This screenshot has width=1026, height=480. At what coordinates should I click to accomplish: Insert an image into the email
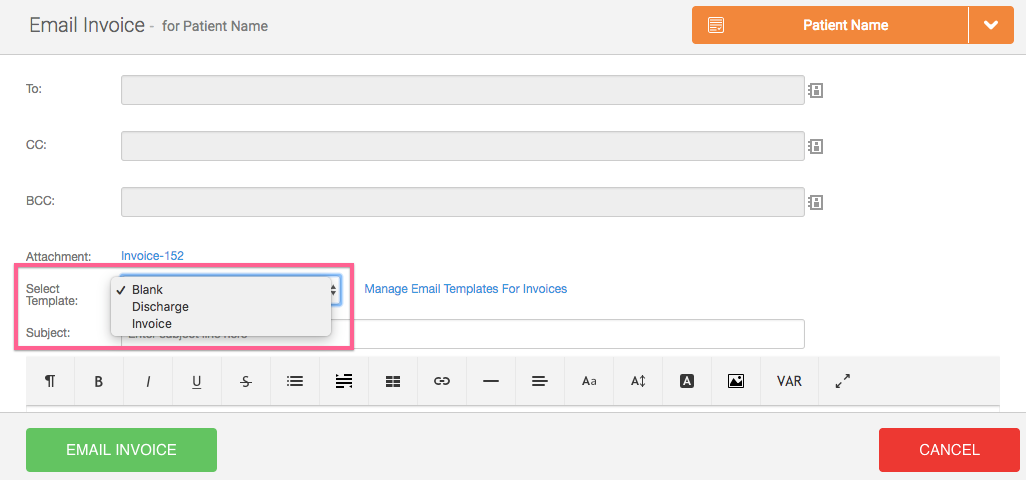[736, 381]
